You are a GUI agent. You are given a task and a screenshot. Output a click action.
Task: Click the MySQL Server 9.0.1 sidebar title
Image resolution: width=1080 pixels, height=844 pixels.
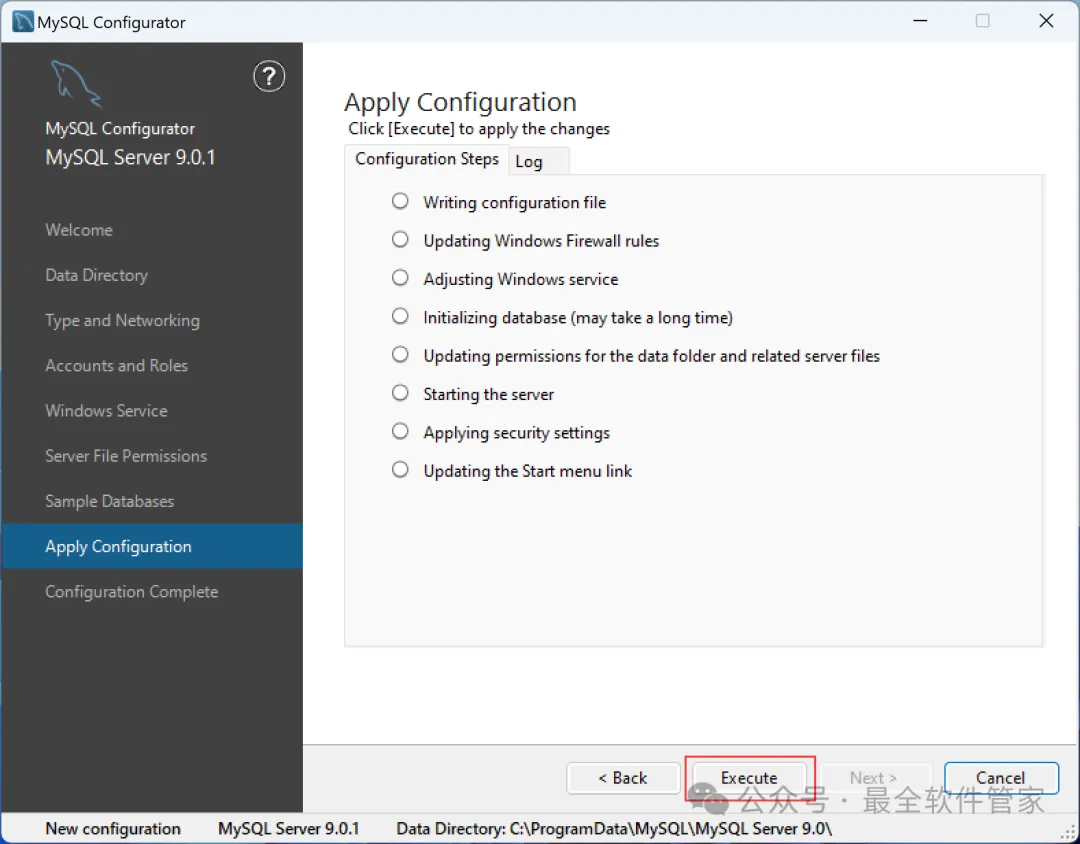tap(130, 157)
